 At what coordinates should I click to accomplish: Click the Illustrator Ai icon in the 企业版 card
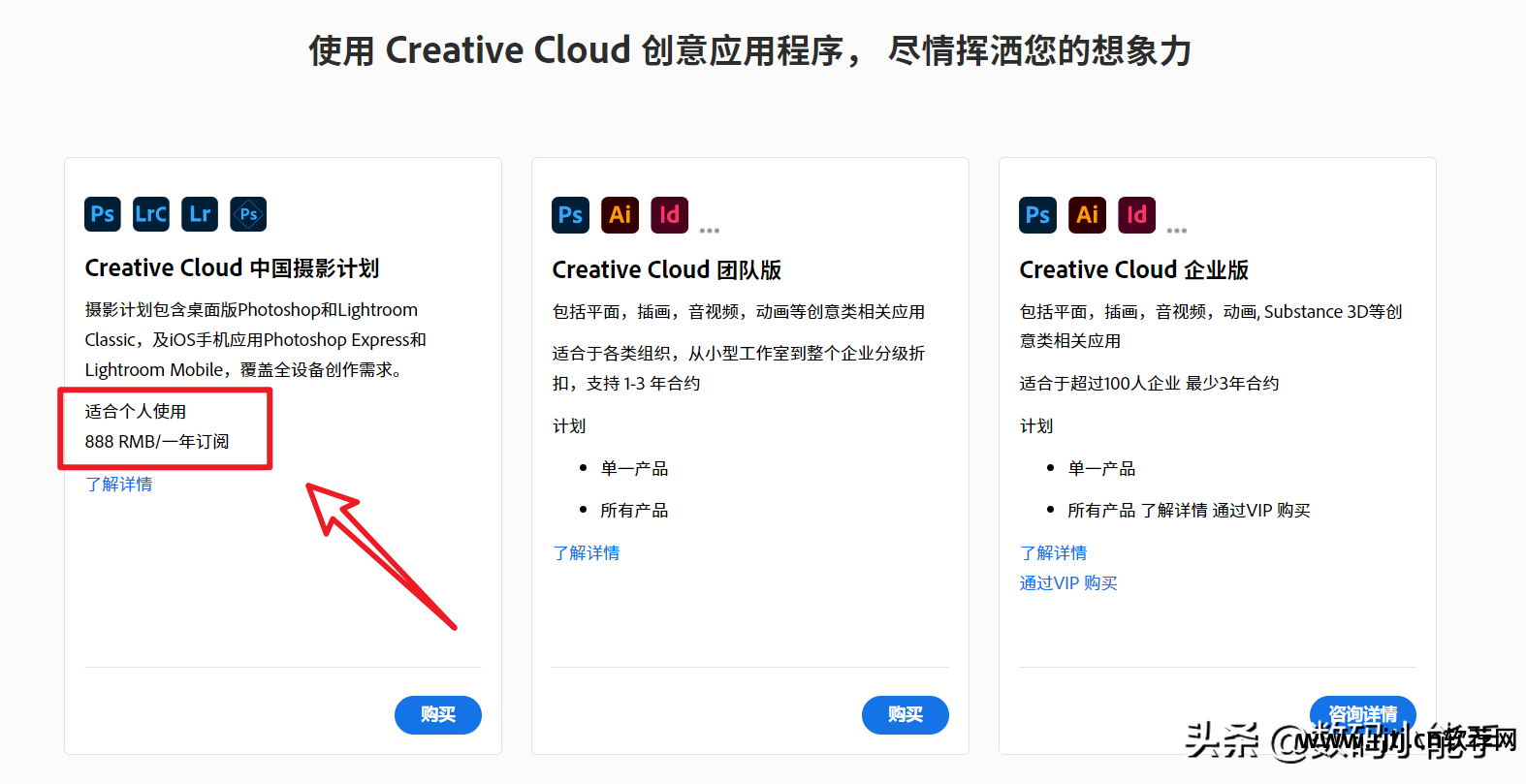point(1088,215)
